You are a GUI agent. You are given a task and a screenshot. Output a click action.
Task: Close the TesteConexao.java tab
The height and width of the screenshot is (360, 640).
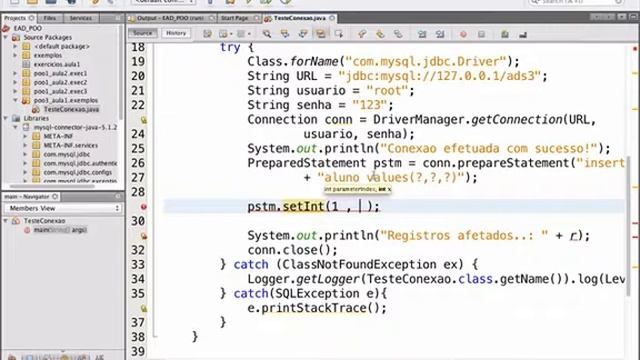click(332, 18)
